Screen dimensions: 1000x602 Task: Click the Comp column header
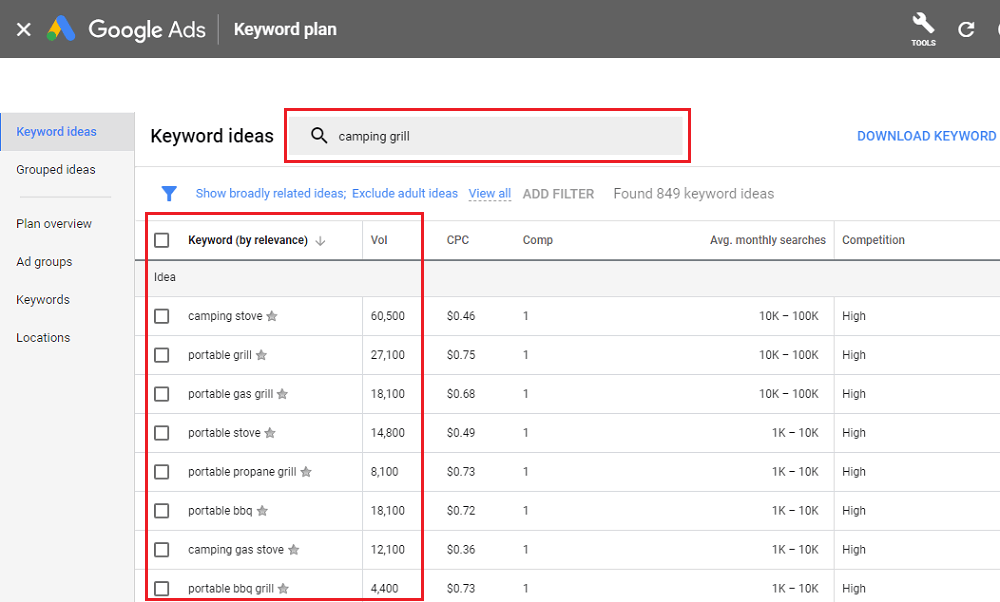538,240
